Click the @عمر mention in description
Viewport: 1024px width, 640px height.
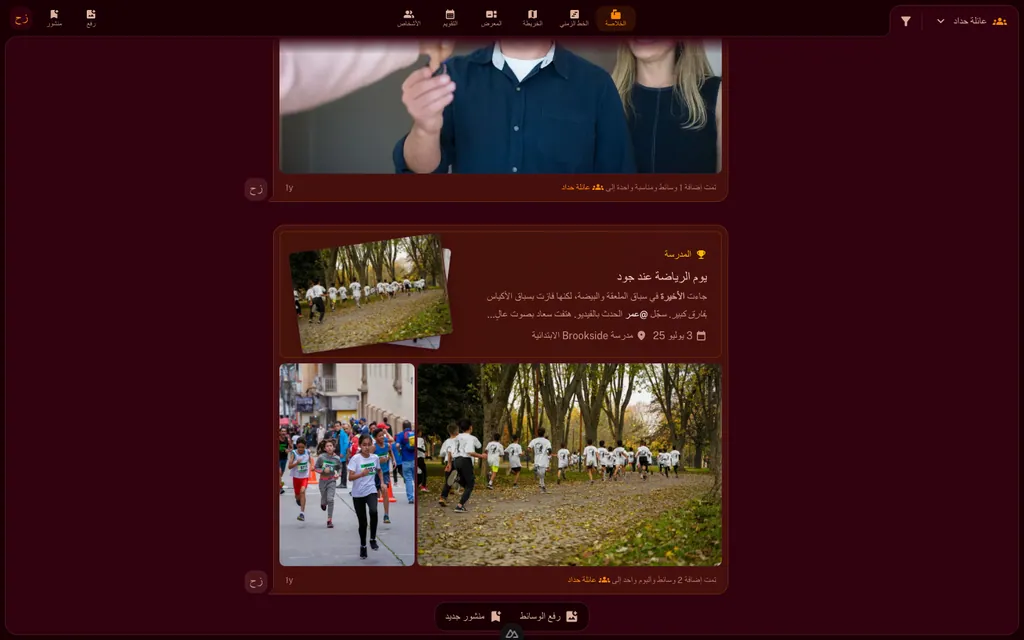coord(635,314)
